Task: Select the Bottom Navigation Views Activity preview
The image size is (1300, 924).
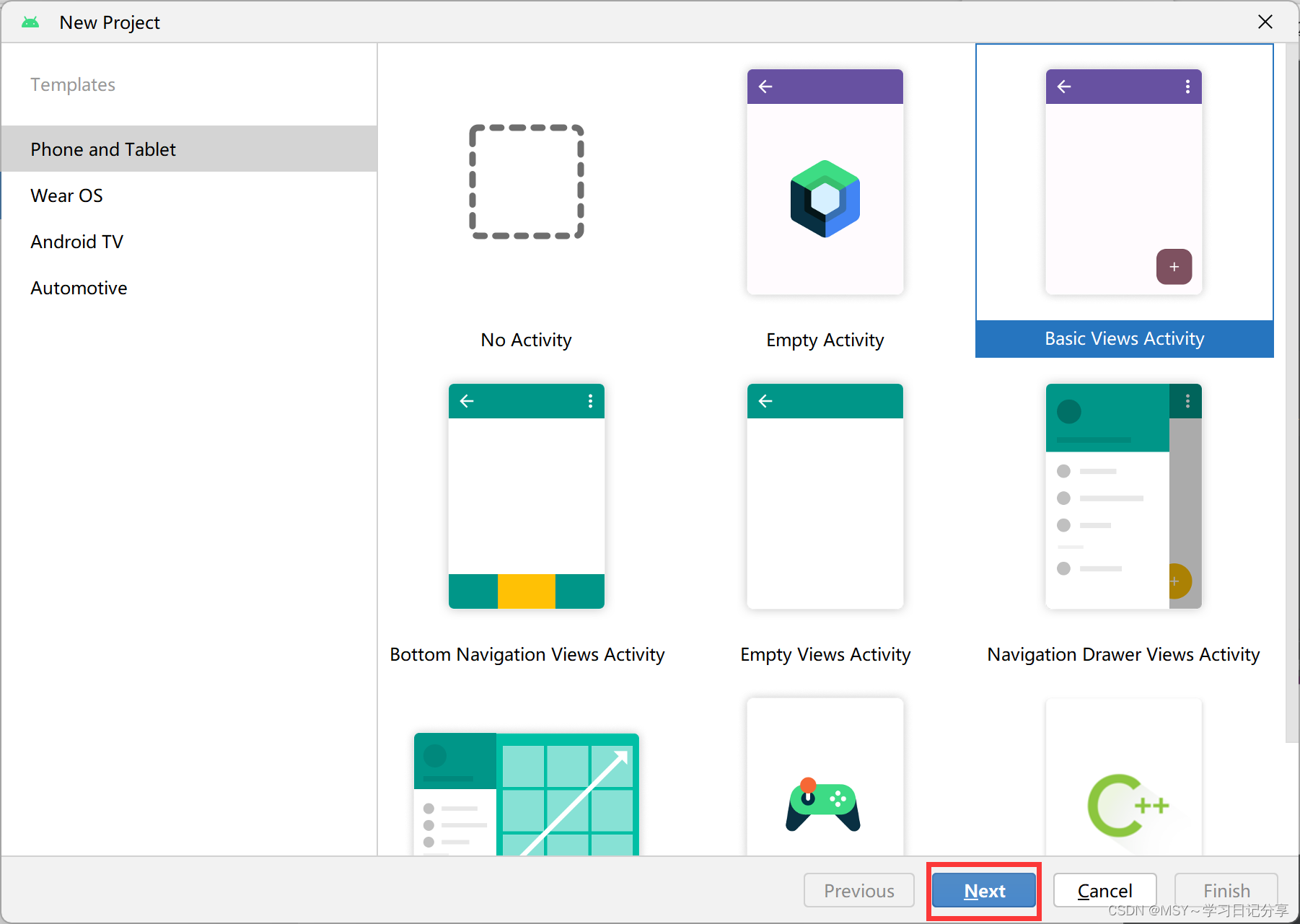Action: 527,496
